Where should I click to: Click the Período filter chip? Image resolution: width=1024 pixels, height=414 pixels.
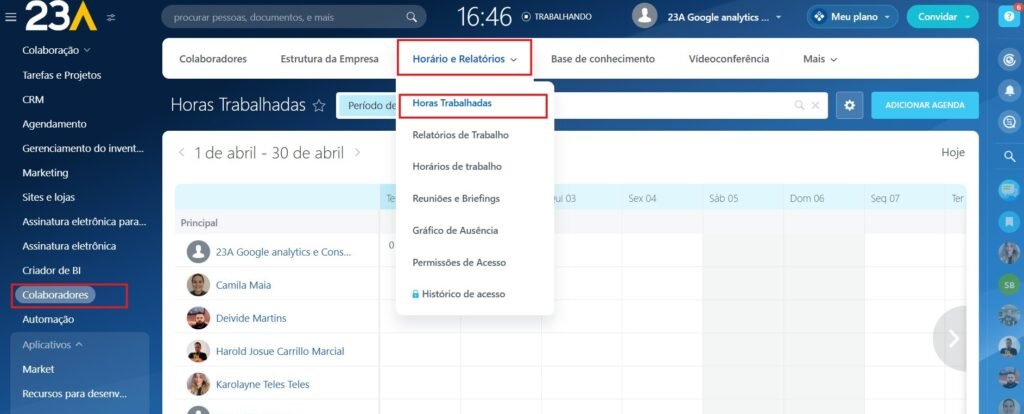(x=369, y=105)
